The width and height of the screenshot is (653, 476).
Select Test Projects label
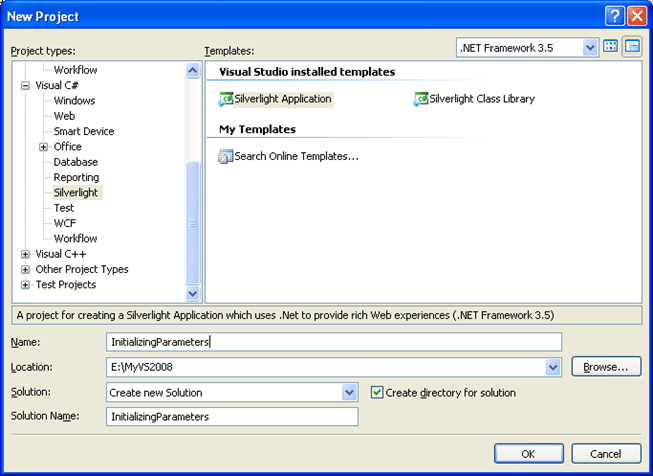[66, 285]
